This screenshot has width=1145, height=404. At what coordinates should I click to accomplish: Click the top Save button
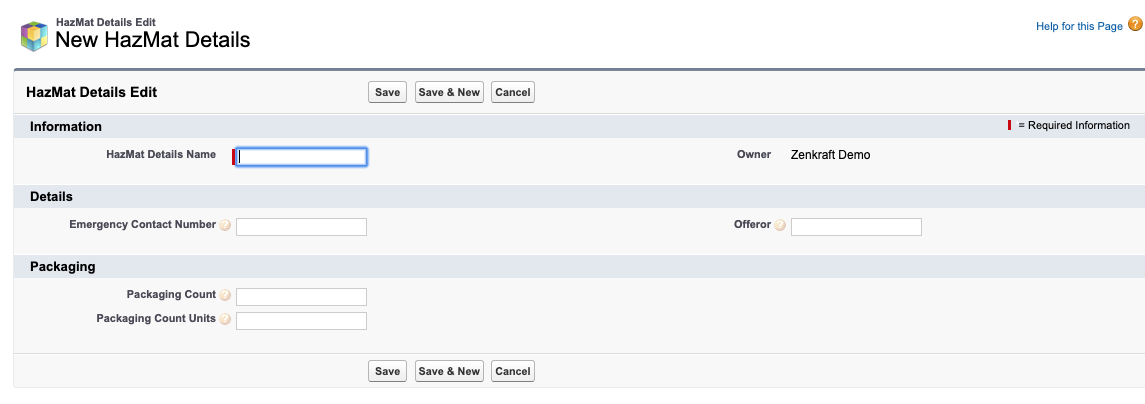coord(387,92)
